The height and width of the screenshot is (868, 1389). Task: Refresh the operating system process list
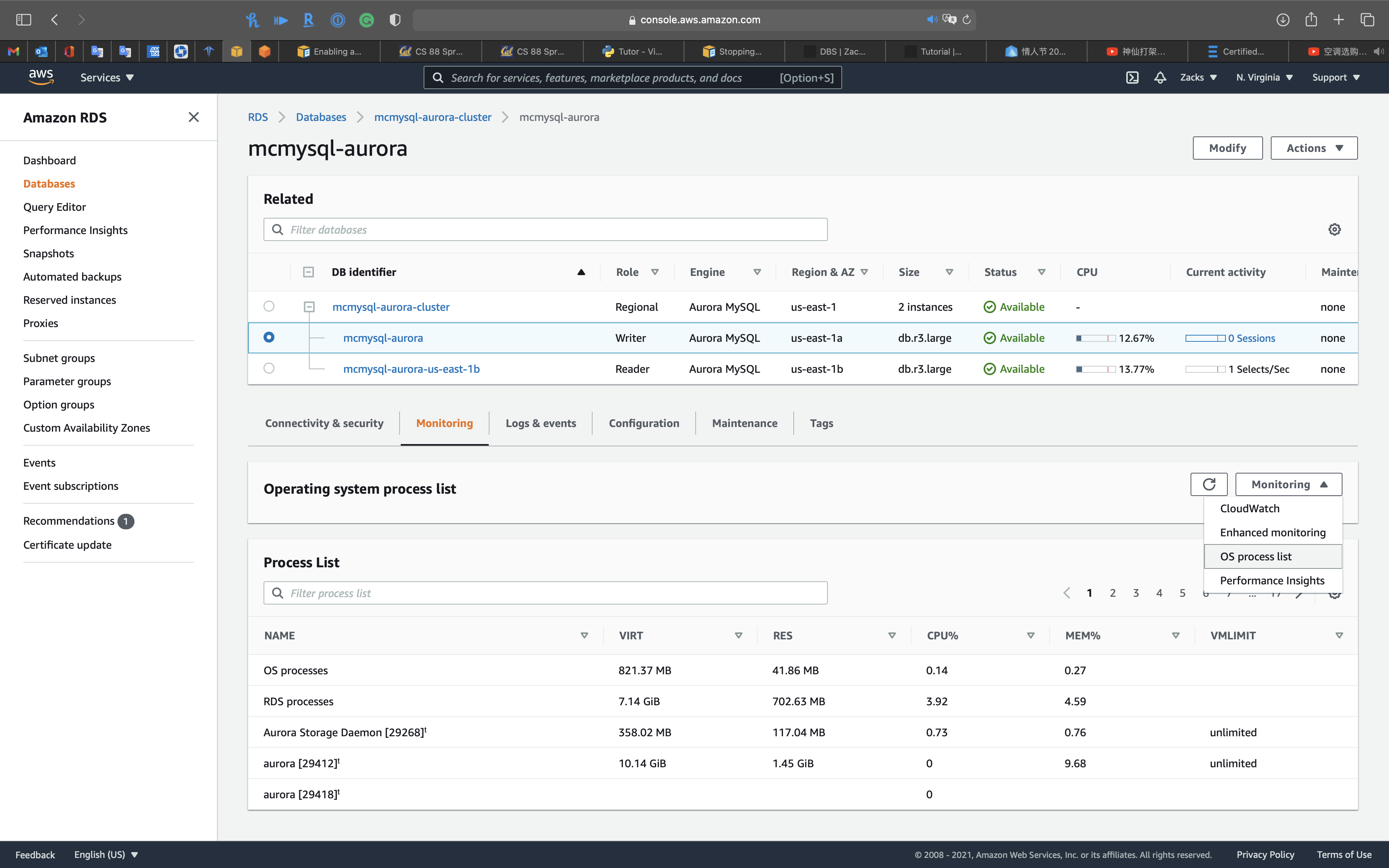click(x=1209, y=484)
